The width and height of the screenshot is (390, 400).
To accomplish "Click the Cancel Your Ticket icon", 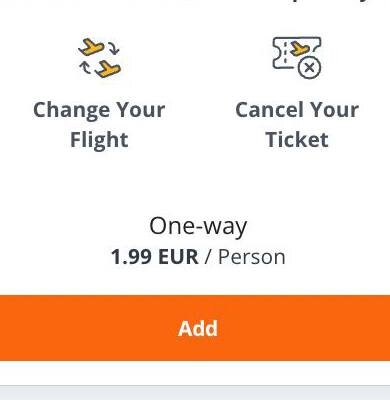I will click(297, 57).
